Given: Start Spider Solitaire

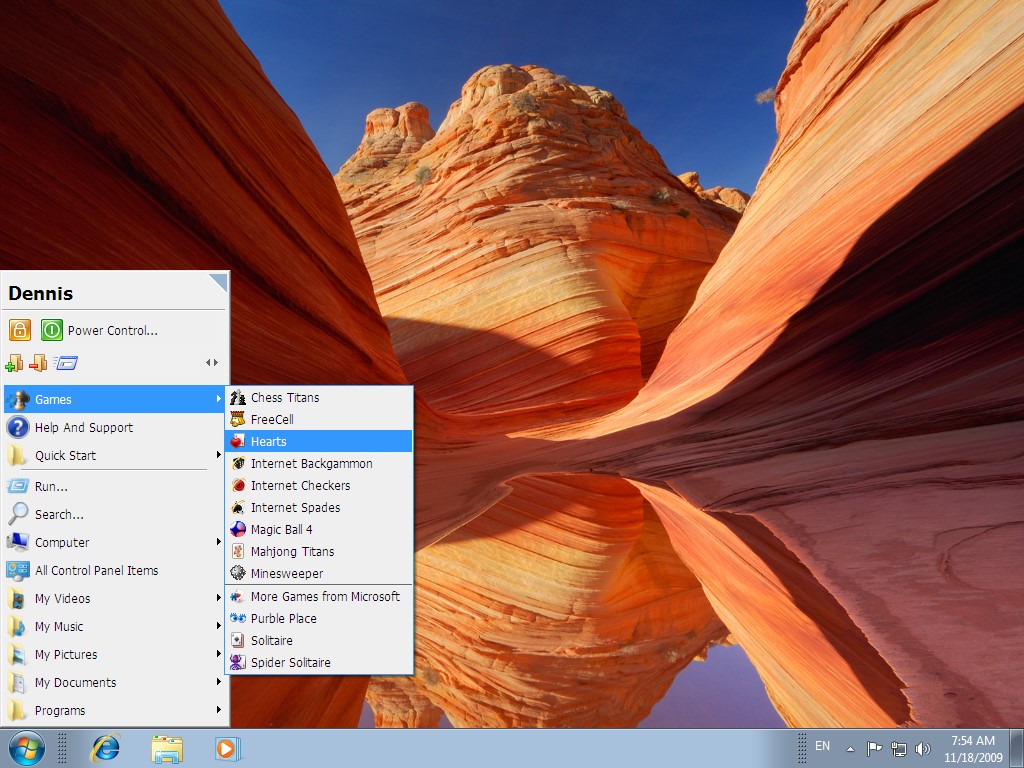Looking at the screenshot, I should [319, 662].
